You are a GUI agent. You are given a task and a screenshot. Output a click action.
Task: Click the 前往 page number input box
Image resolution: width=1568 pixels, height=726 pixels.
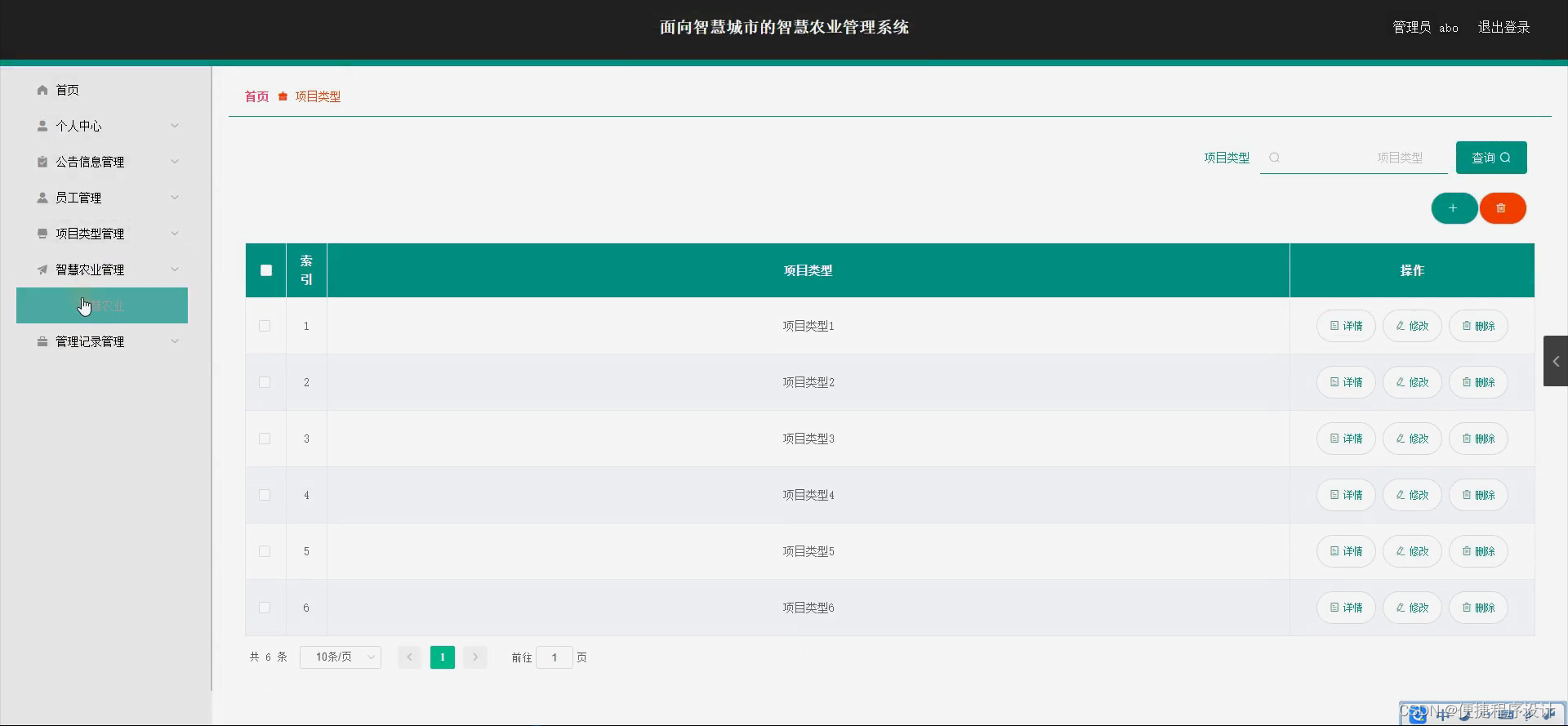pos(555,657)
